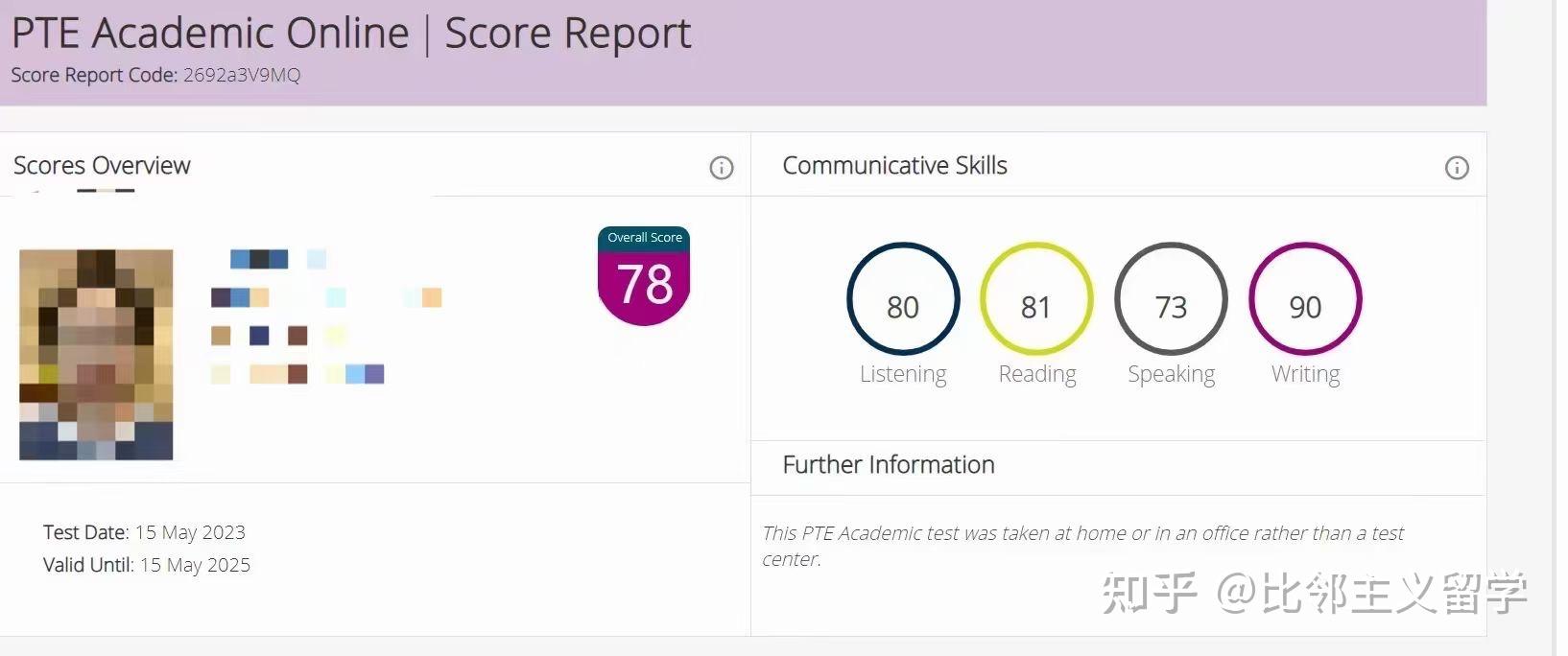Click the Scores Overview info icon
1568x656 pixels.
[x=722, y=168]
